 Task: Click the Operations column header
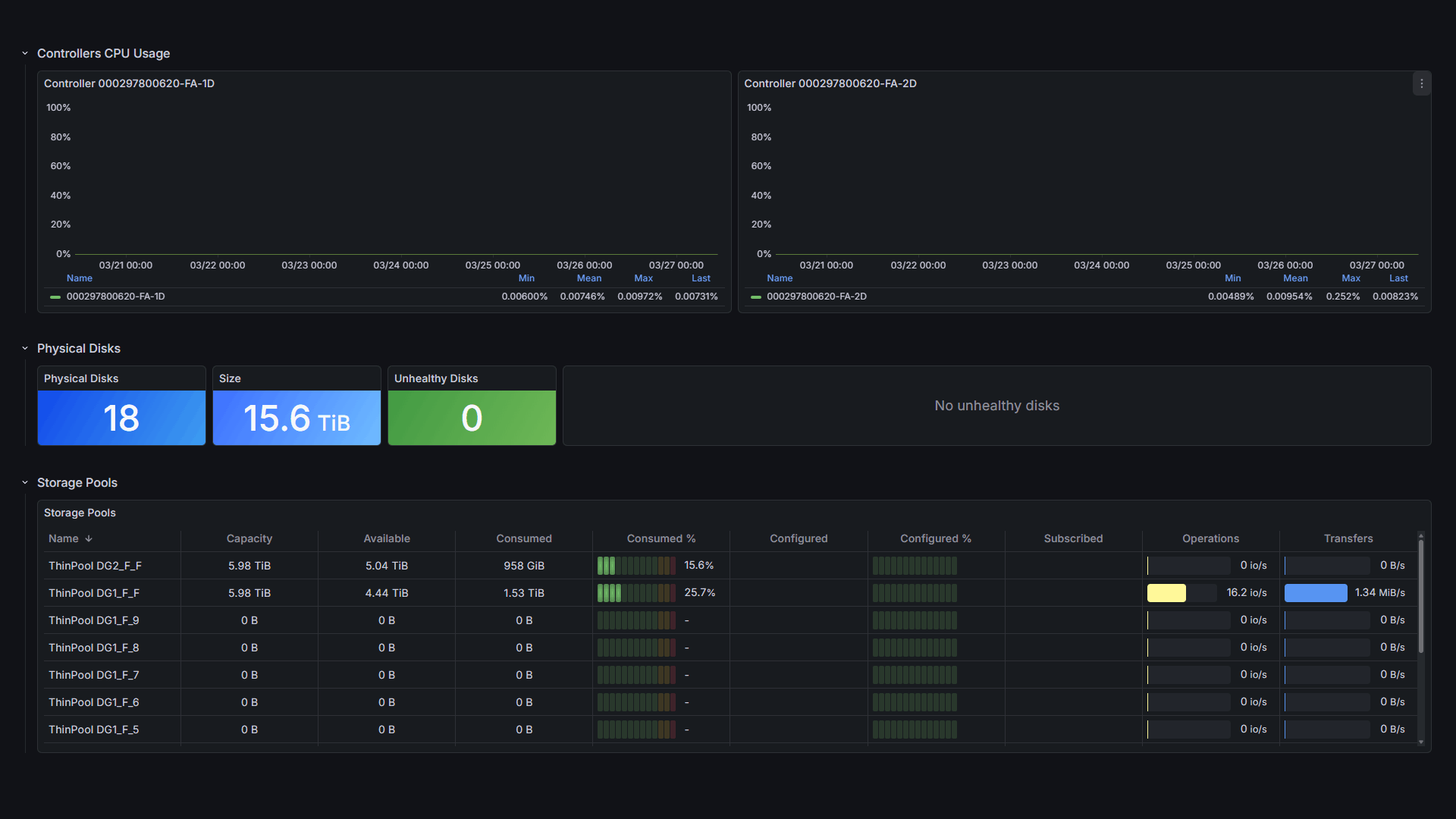(1210, 539)
